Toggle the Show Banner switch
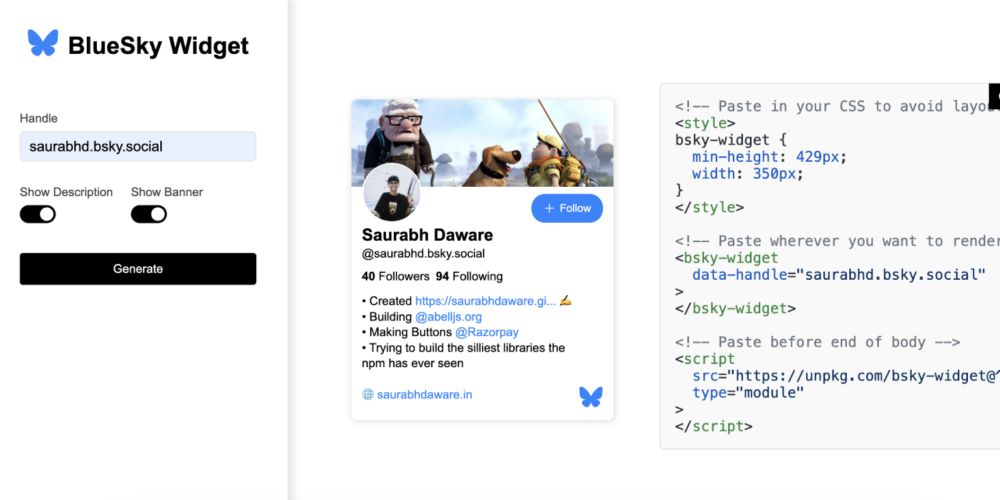The height and width of the screenshot is (500, 1000). (149, 214)
